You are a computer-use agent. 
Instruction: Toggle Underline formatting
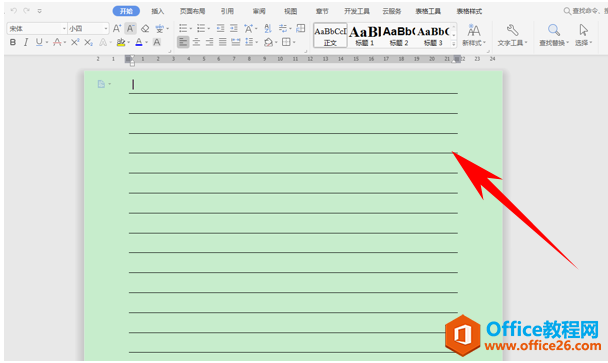[x=39, y=42]
